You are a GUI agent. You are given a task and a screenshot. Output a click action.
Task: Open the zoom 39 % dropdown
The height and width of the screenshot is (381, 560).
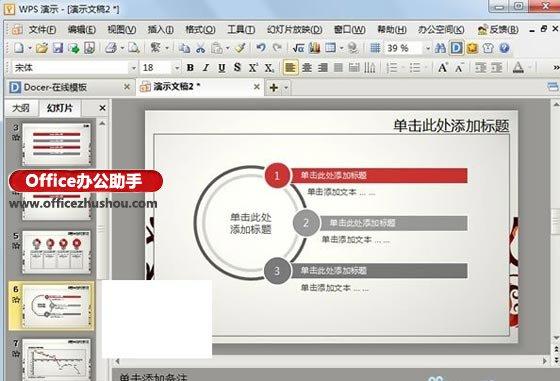point(428,48)
